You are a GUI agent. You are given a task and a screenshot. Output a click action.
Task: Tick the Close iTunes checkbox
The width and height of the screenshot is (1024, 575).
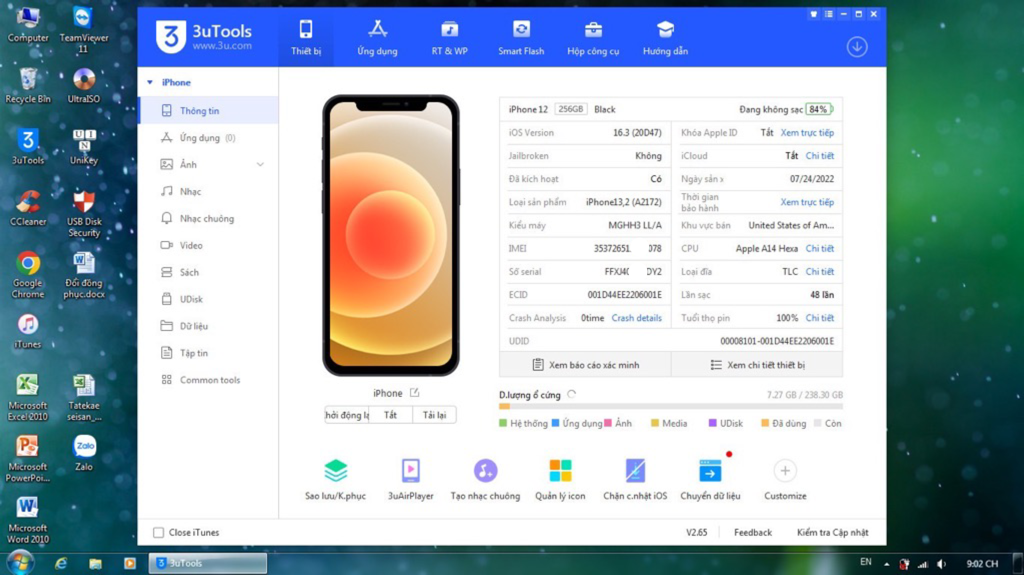tap(158, 533)
